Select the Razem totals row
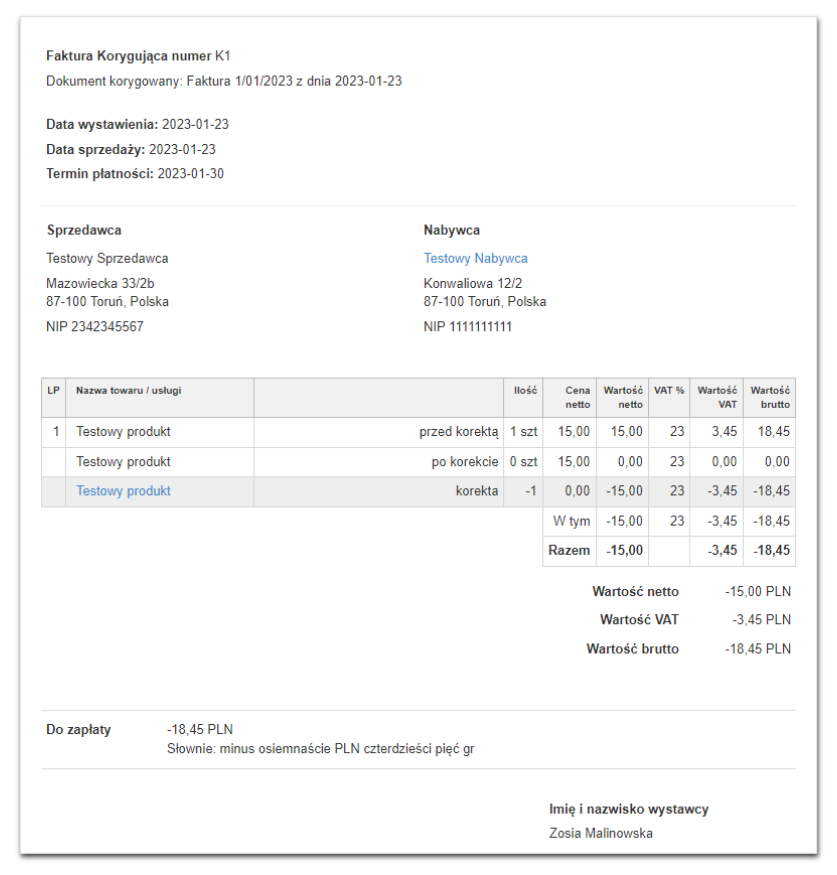 (x=570, y=550)
